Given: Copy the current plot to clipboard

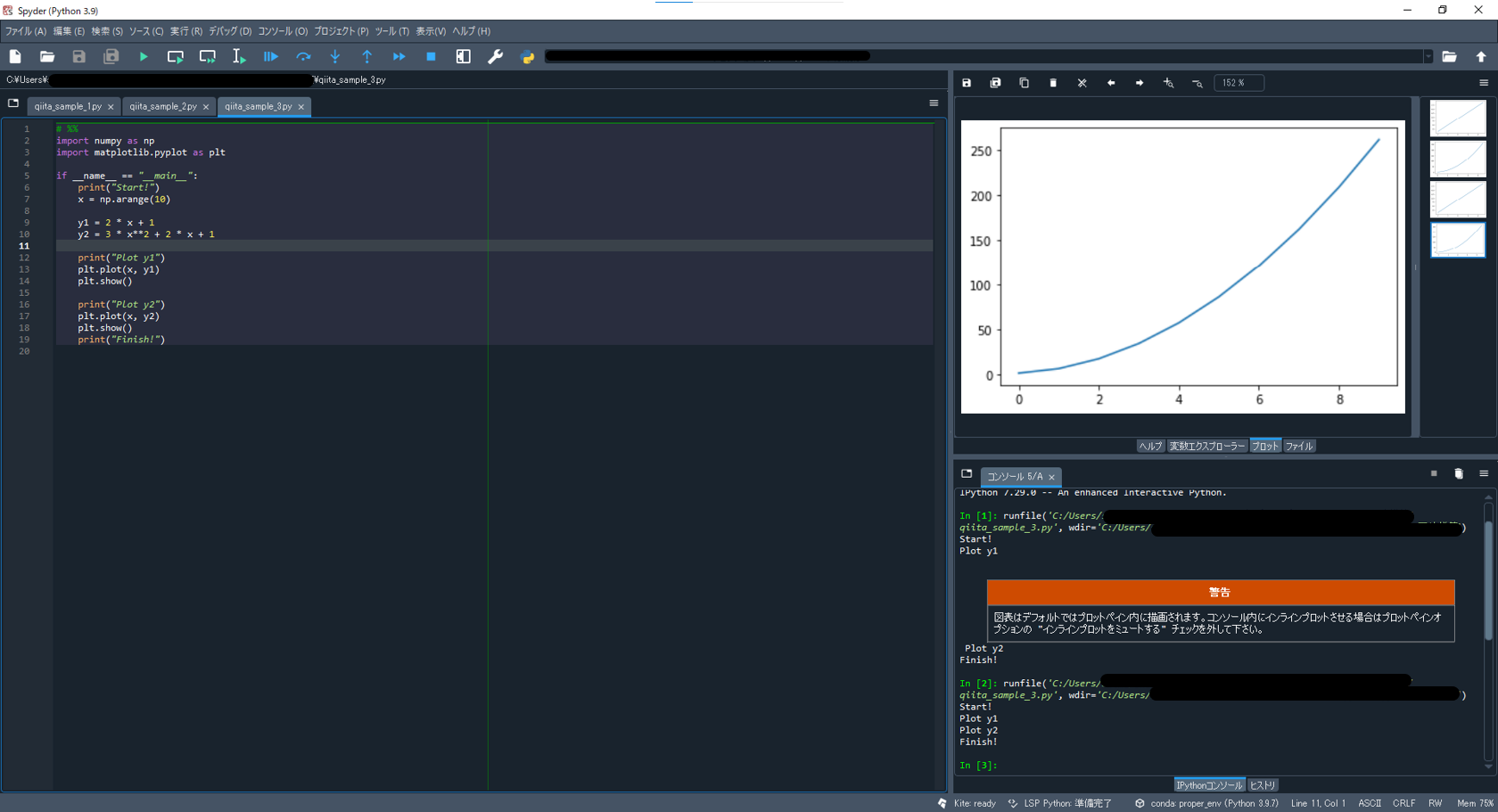Looking at the screenshot, I should (x=1024, y=82).
